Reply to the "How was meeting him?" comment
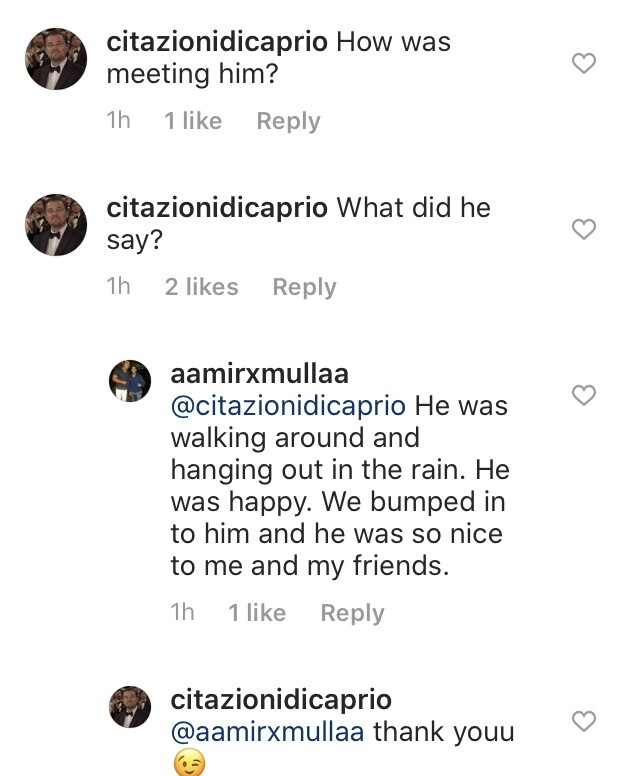This screenshot has width=640, height=776. coord(288,121)
